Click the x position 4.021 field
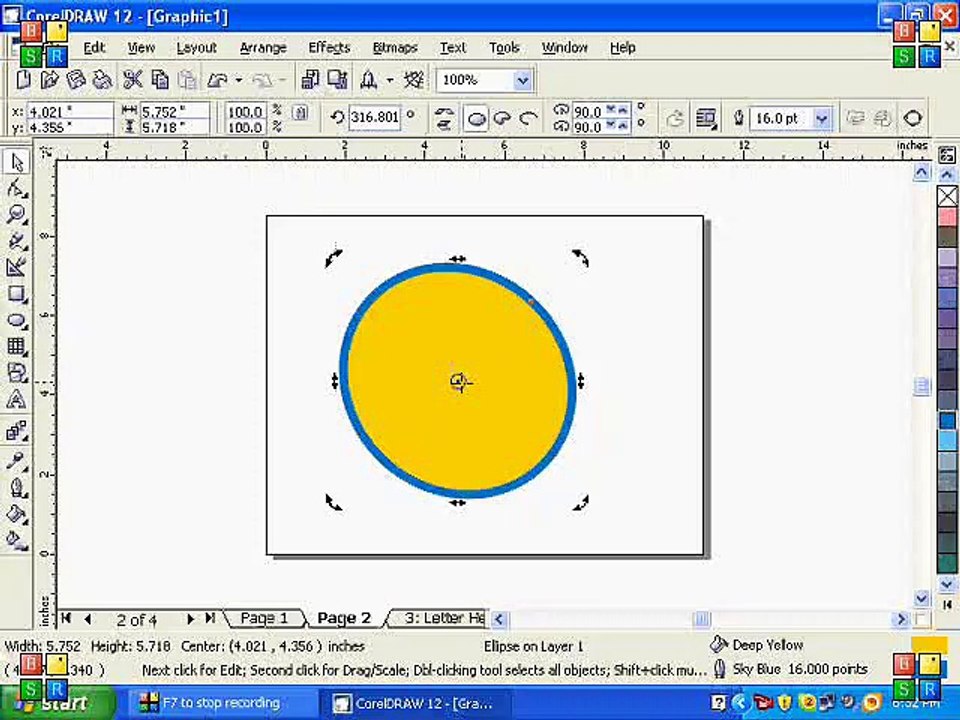Viewport: 960px width, 720px height. [x=69, y=111]
